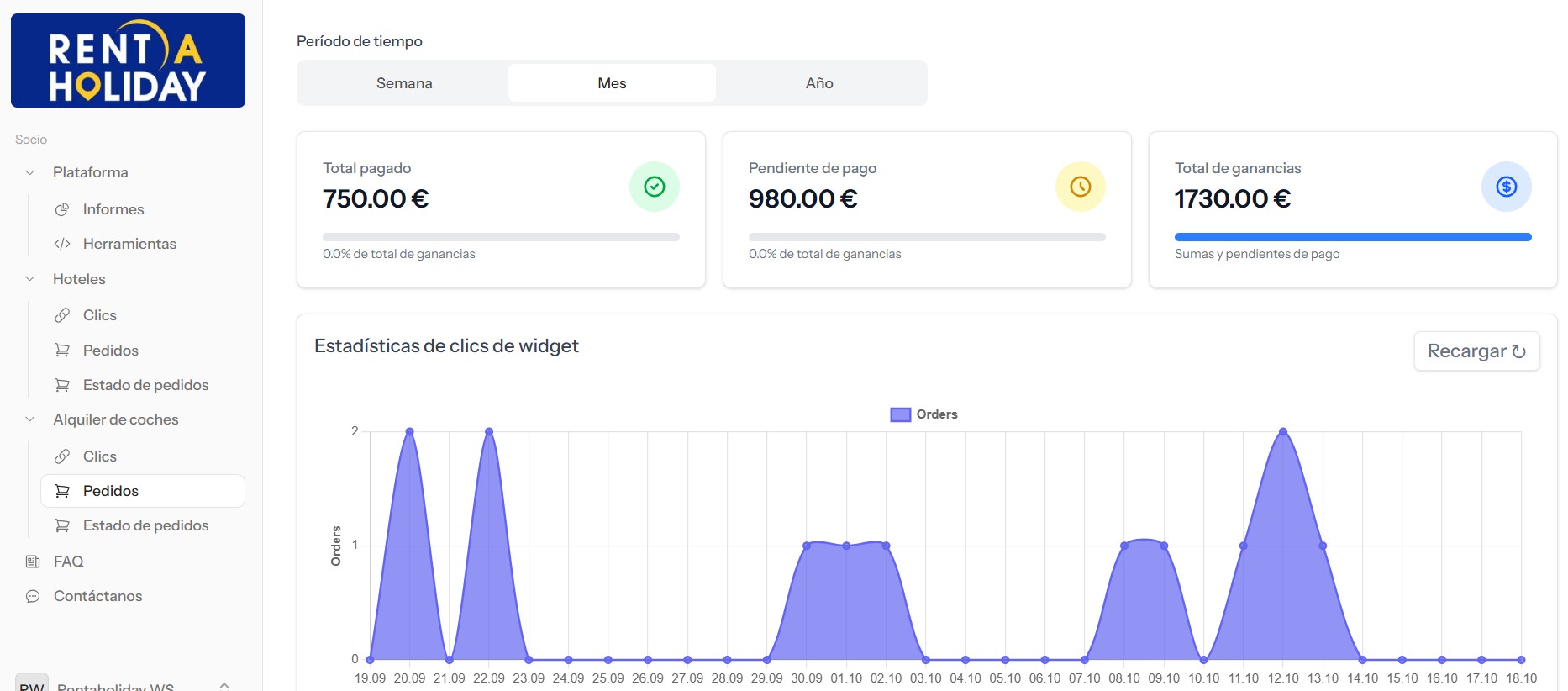Click the FAQ newspaper icon
This screenshot has height=691, width=1568.
[33, 562]
